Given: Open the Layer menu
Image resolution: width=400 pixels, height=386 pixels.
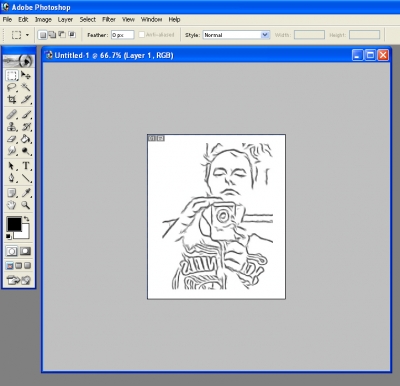Looking at the screenshot, I should pyautogui.click(x=65, y=19).
